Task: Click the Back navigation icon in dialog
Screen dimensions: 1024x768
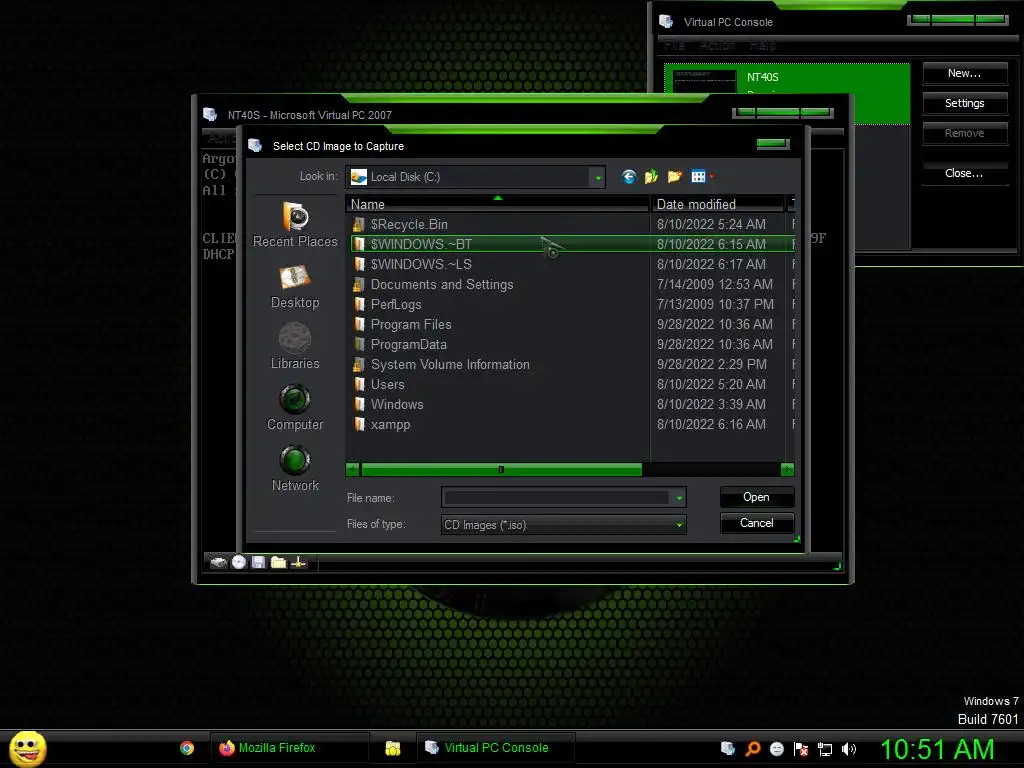Action: pos(628,176)
